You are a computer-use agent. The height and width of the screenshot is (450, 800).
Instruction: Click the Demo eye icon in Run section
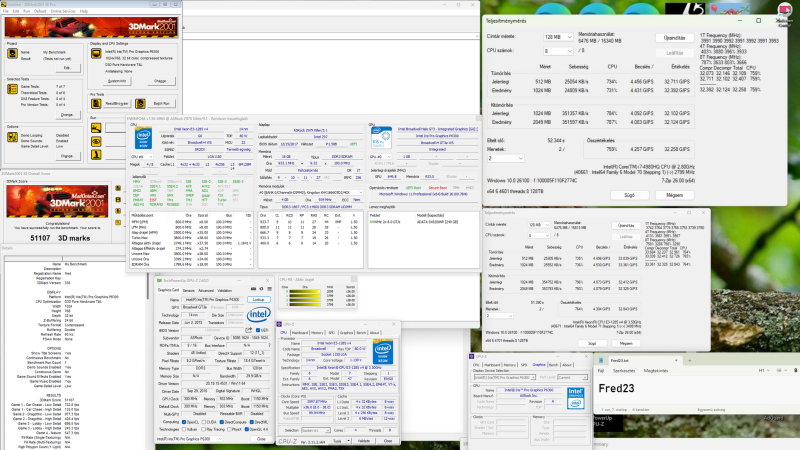(96, 141)
